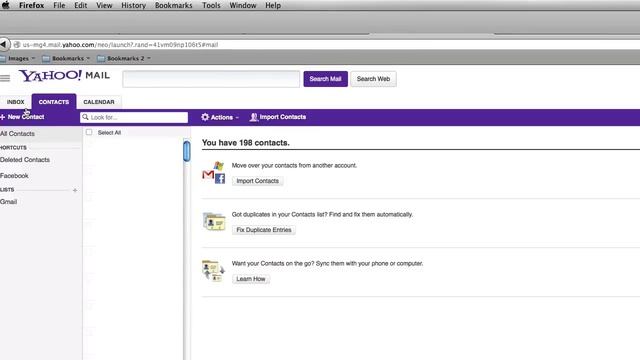This screenshot has height=360, width=640.
Task: Focus the Look for contacts field
Action: tap(134, 117)
